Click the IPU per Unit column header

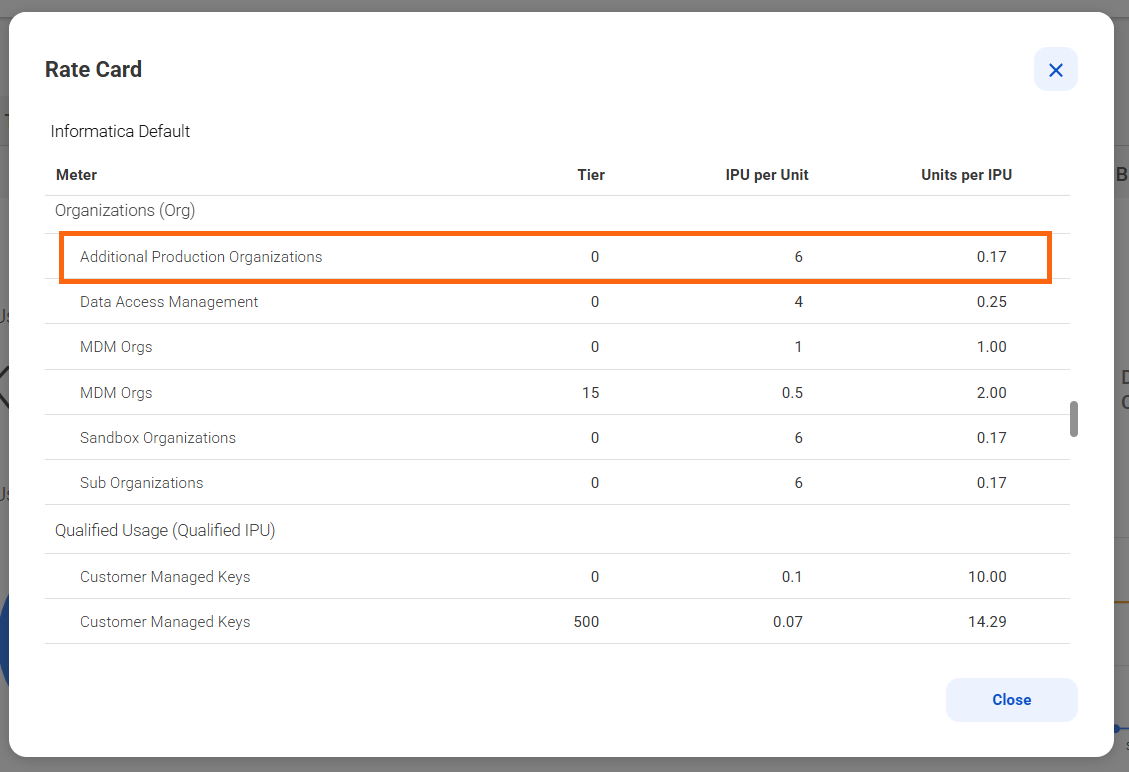coord(767,175)
